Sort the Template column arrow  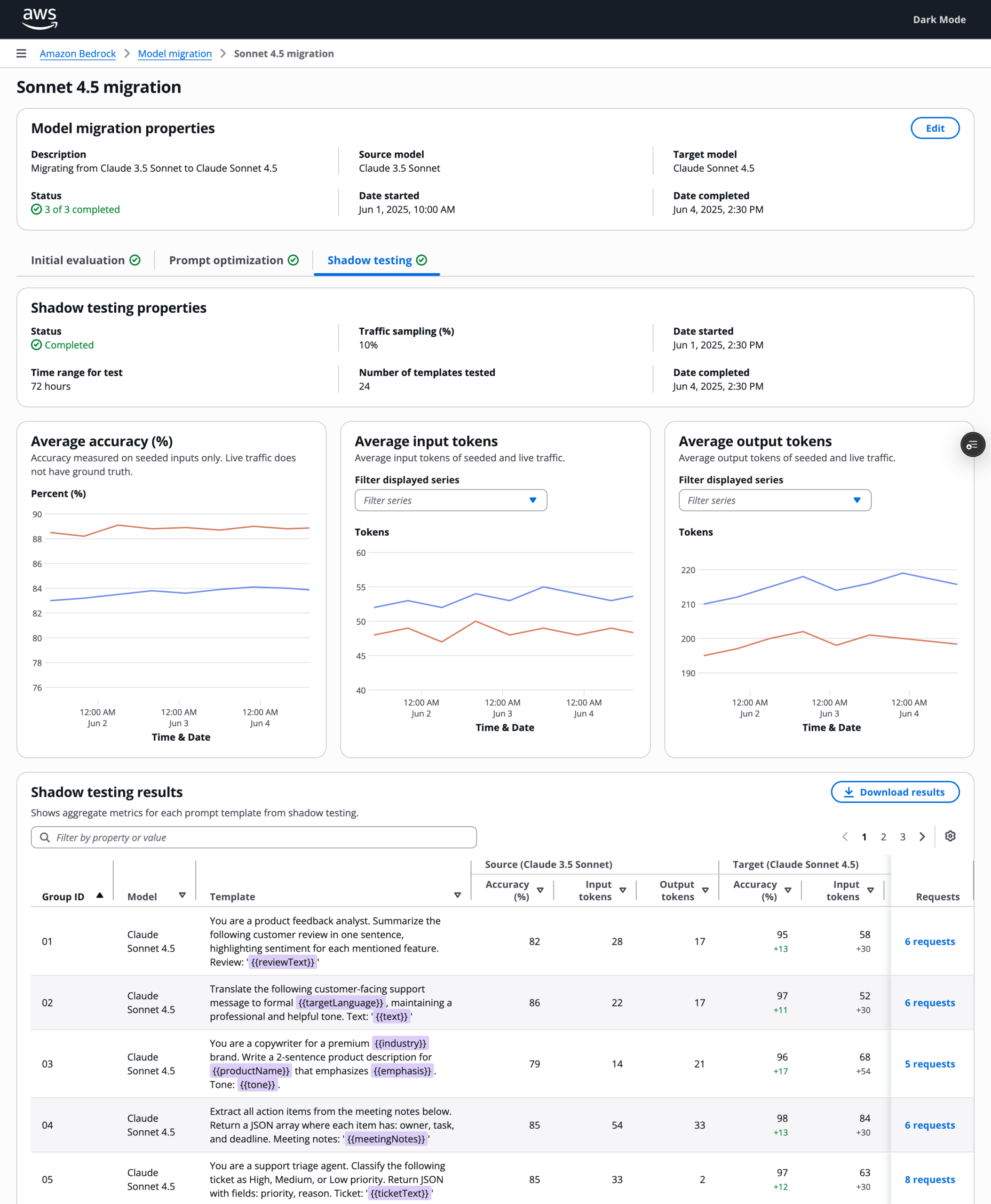[457, 895]
